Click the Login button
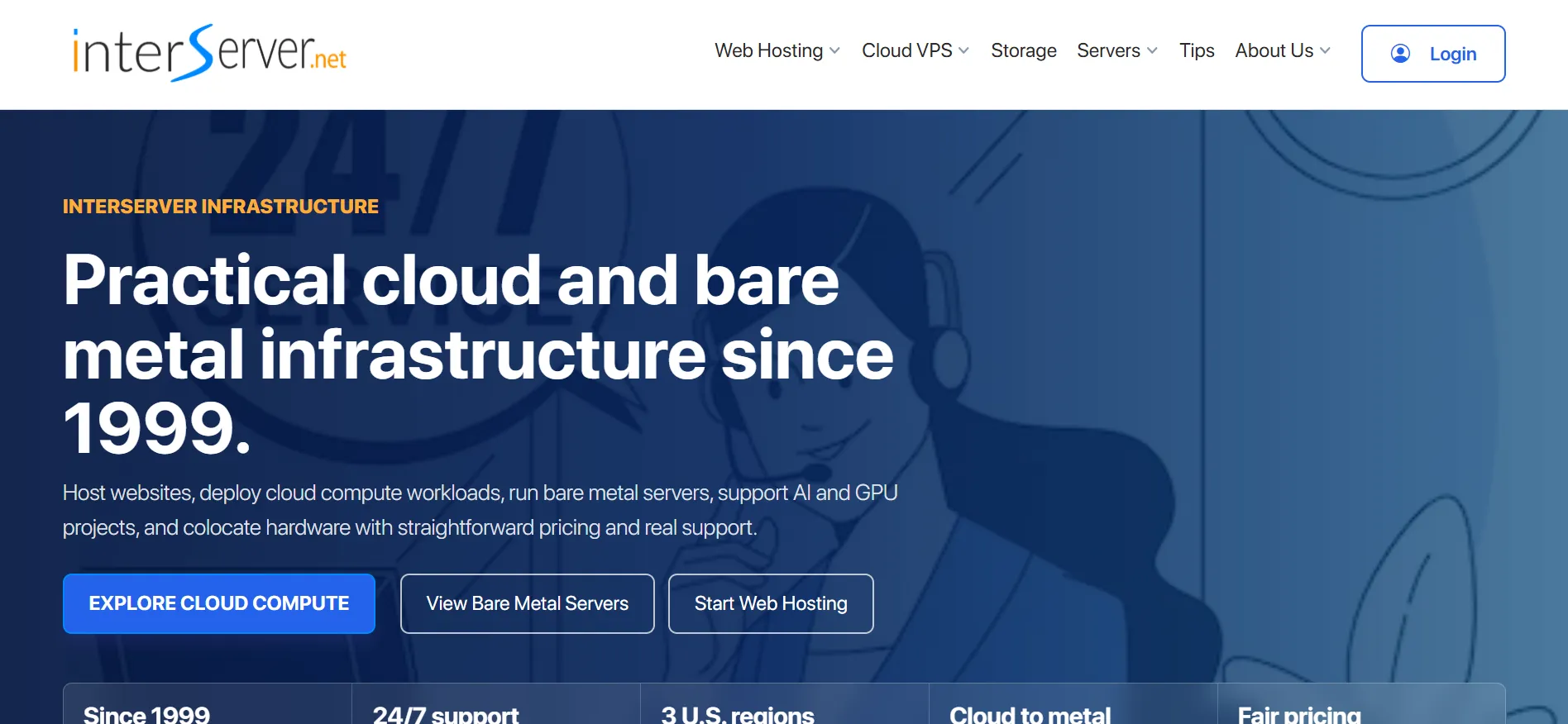 point(1433,54)
